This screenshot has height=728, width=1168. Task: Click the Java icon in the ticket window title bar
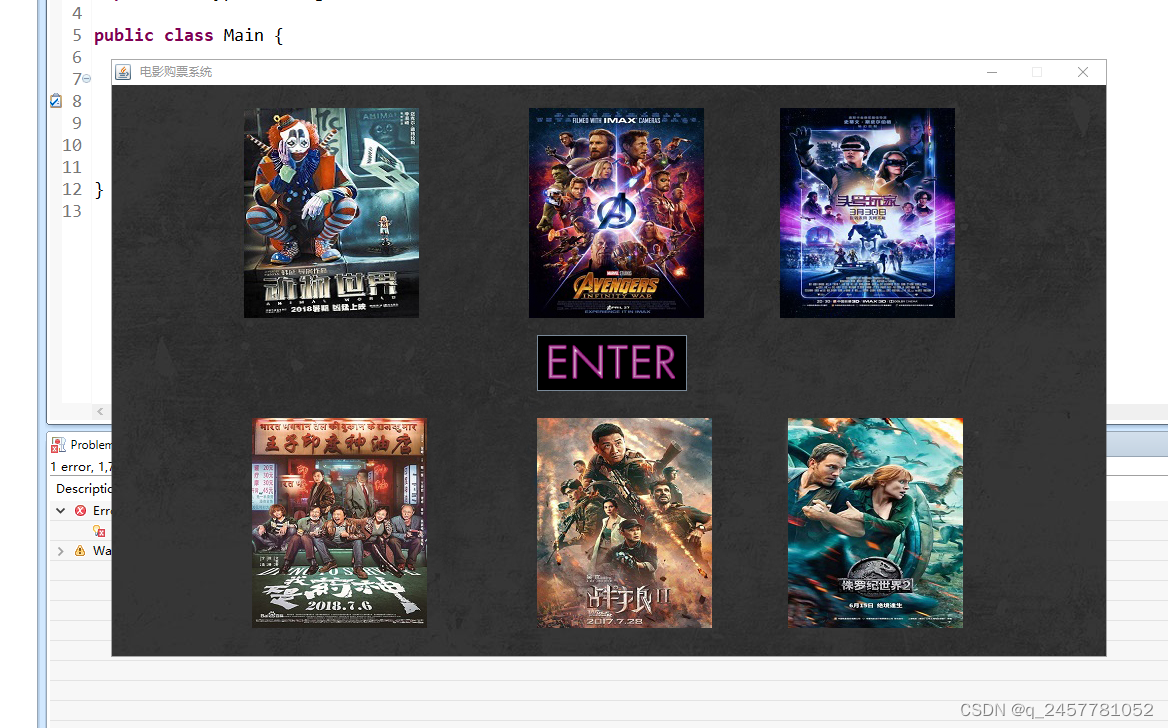click(x=123, y=72)
